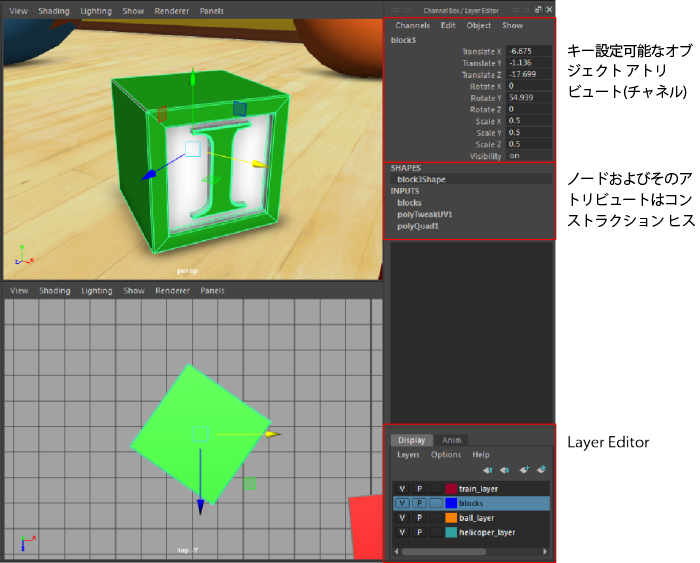Toggle visibility of blocks layer
700x563 pixels.
[x=402, y=503]
